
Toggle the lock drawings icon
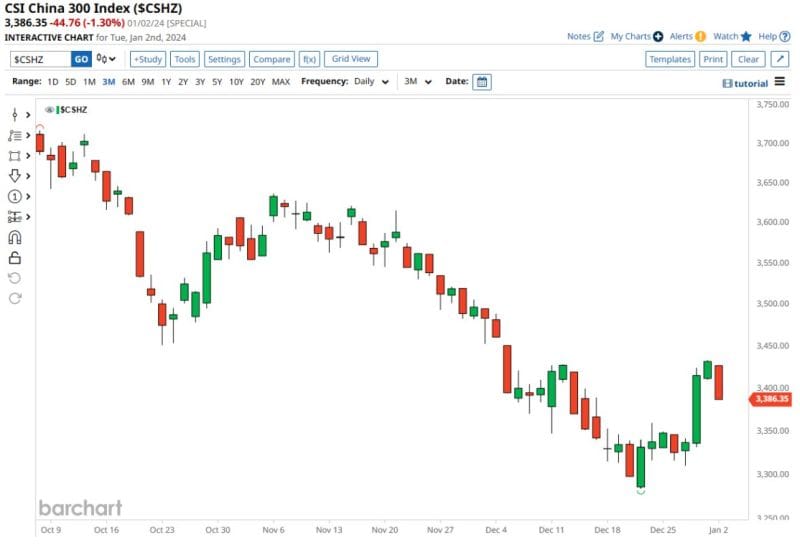pos(15,258)
